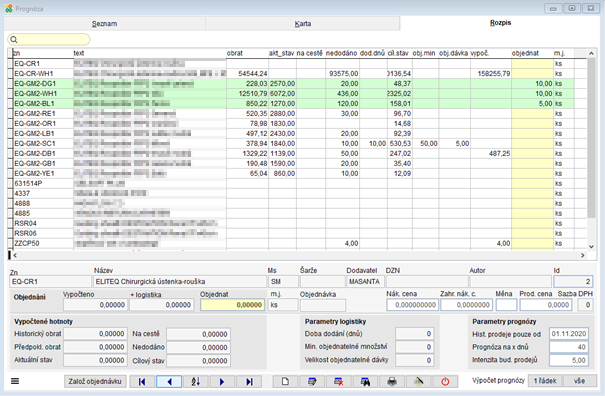
Task: Open the hamburger menu at bottom left
Action: pos(15,381)
